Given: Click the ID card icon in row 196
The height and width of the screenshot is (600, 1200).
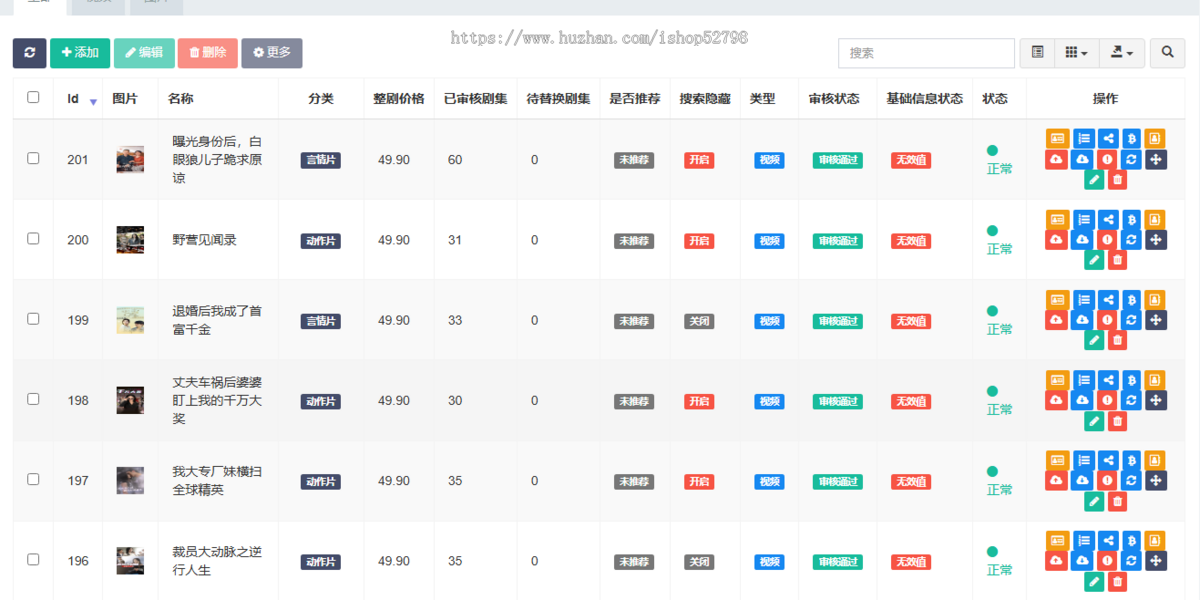Looking at the screenshot, I should tap(1057, 539).
